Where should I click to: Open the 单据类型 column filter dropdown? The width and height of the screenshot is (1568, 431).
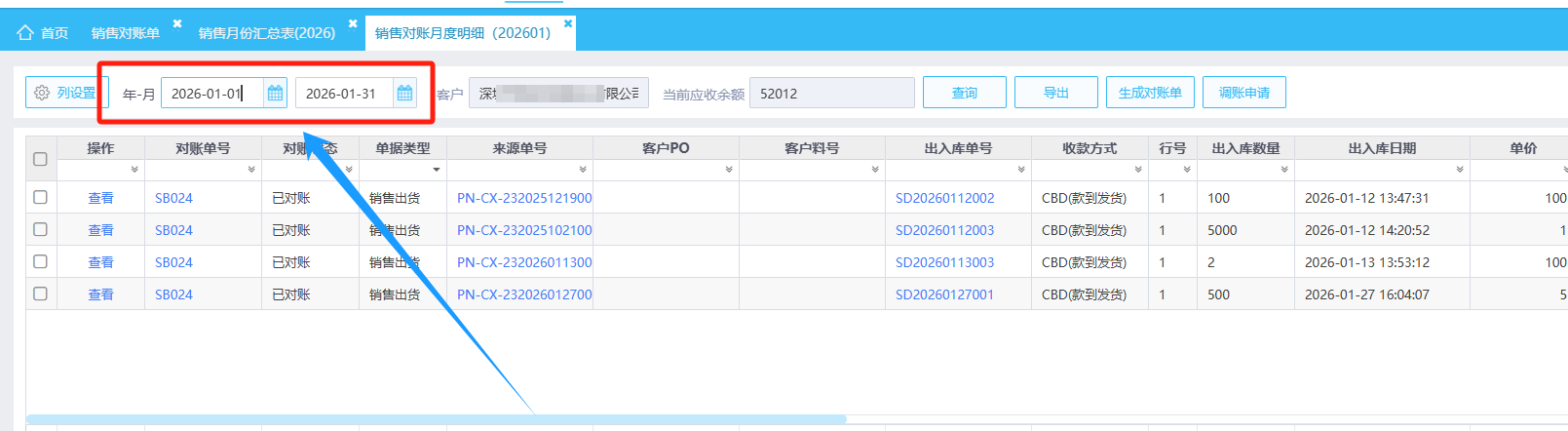[x=437, y=170]
